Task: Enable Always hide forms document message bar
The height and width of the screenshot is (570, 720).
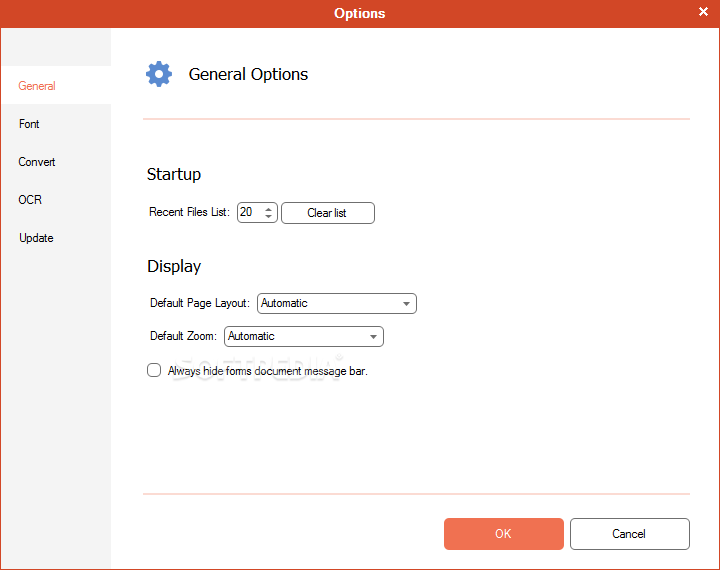Action: tap(154, 370)
